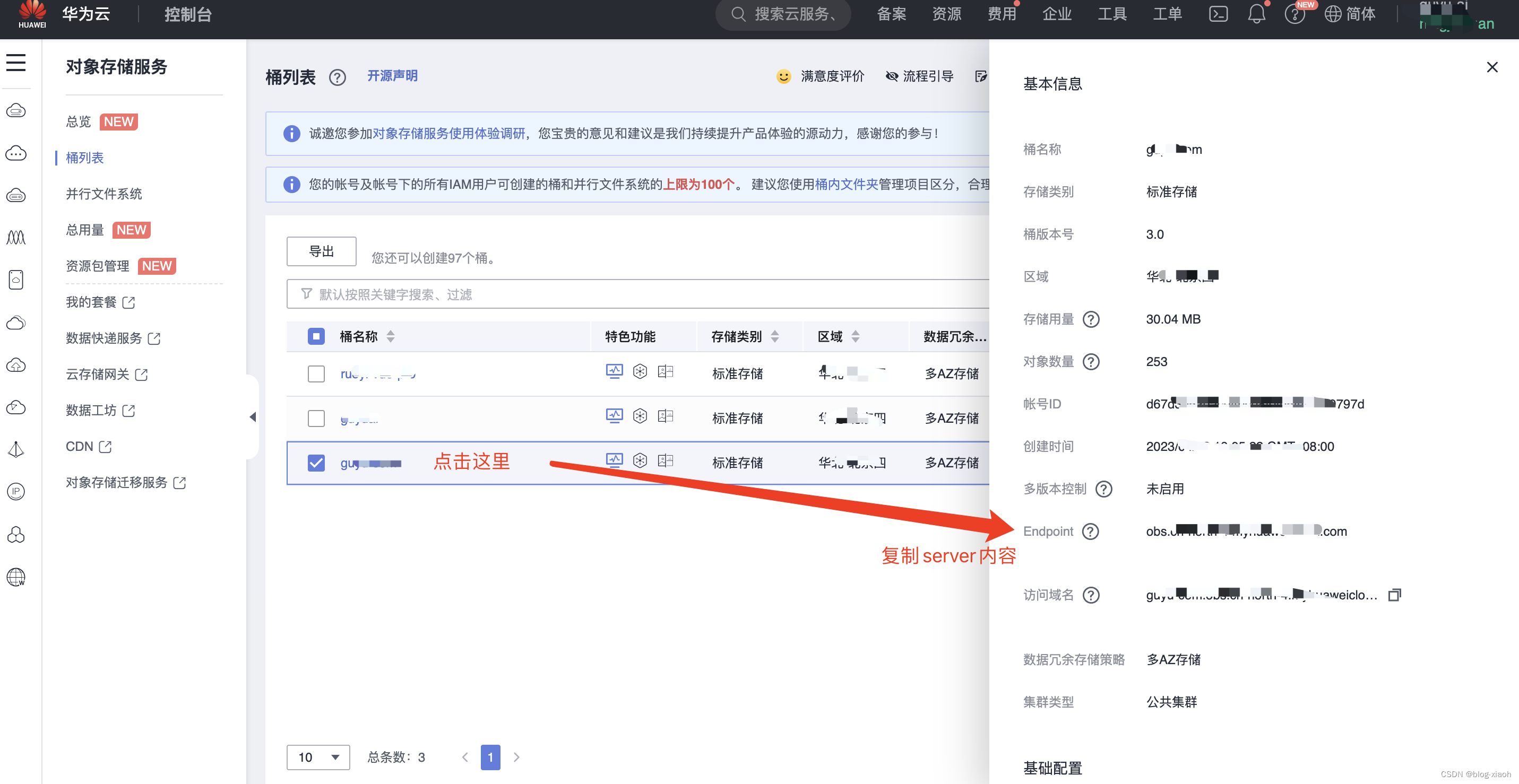Open 费用 in top navigation
The width and height of the screenshot is (1519, 784).
(1002, 14)
